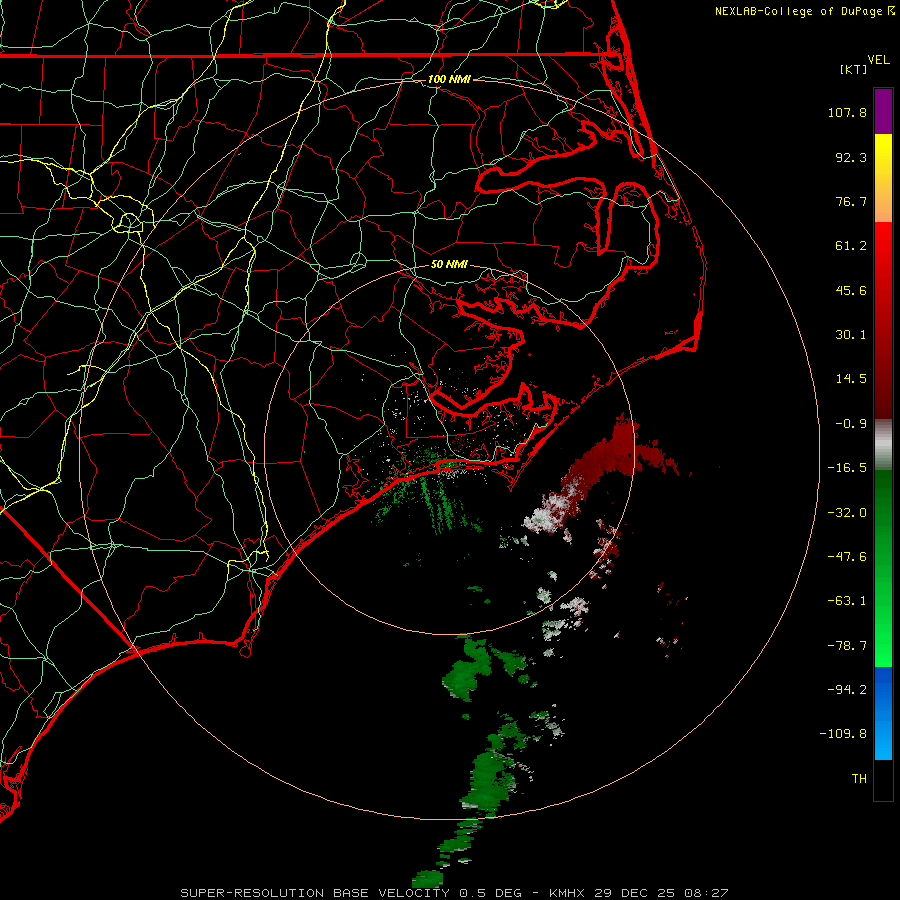Click the 14.5 scale value
This screenshot has width=900, height=900.
click(851, 379)
